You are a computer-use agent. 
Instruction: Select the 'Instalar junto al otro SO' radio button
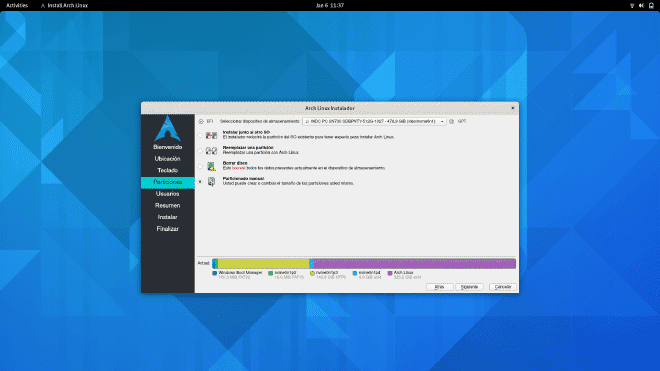coord(200,135)
